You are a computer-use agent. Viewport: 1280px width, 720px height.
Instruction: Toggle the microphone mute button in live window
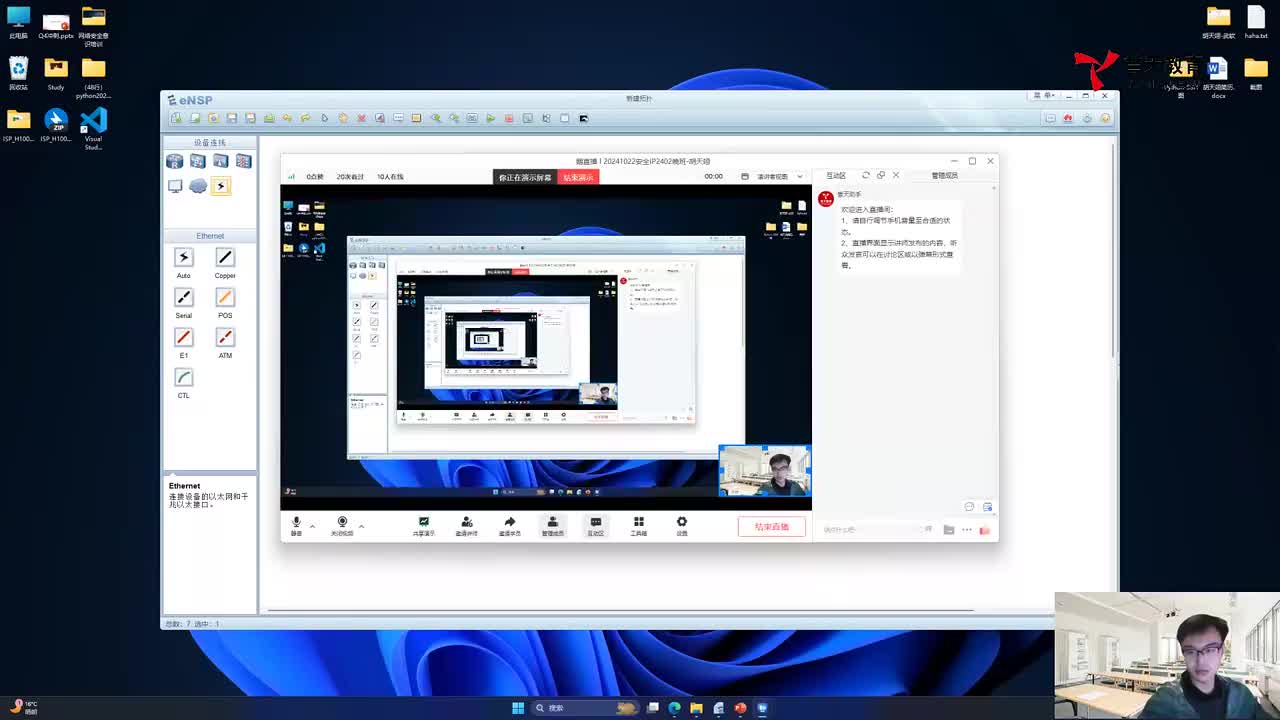coord(296,525)
